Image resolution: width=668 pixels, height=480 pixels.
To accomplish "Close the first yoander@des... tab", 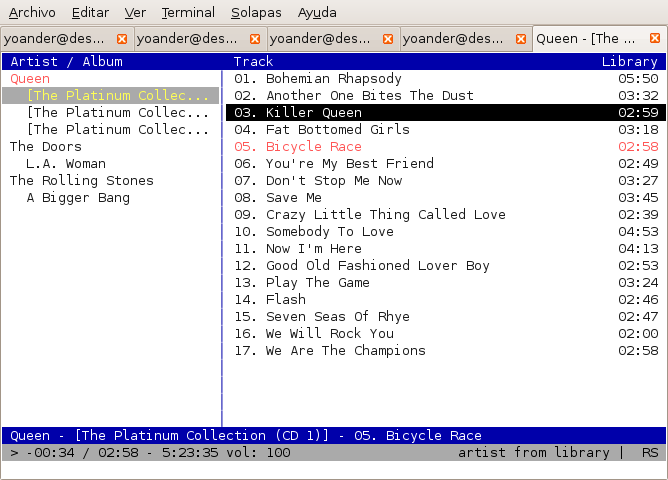I will click(122, 39).
